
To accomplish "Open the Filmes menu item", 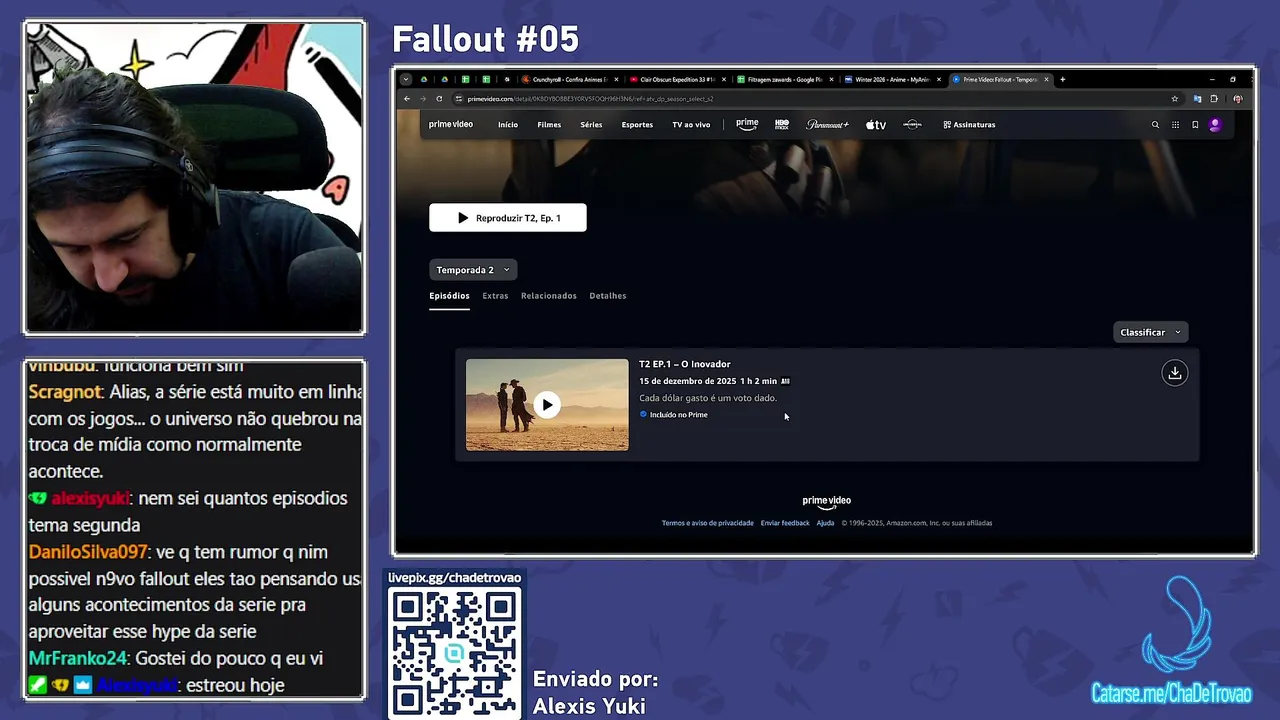I will [549, 125].
